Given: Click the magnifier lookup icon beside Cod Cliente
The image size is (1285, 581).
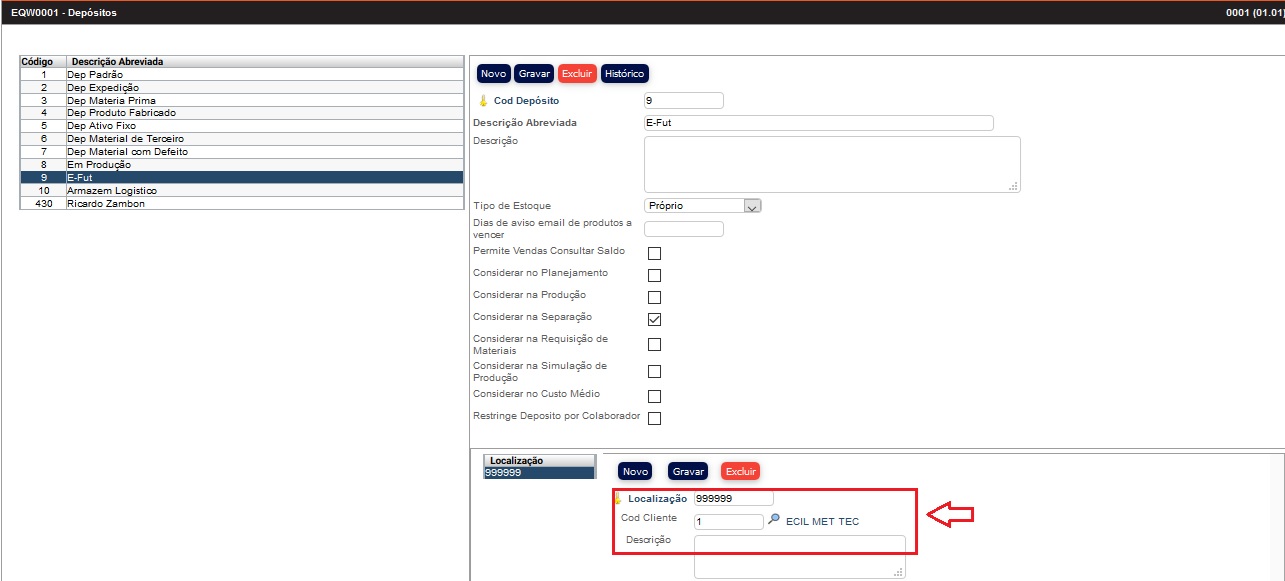Looking at the screenshot, I should click(x=774, y=520).
